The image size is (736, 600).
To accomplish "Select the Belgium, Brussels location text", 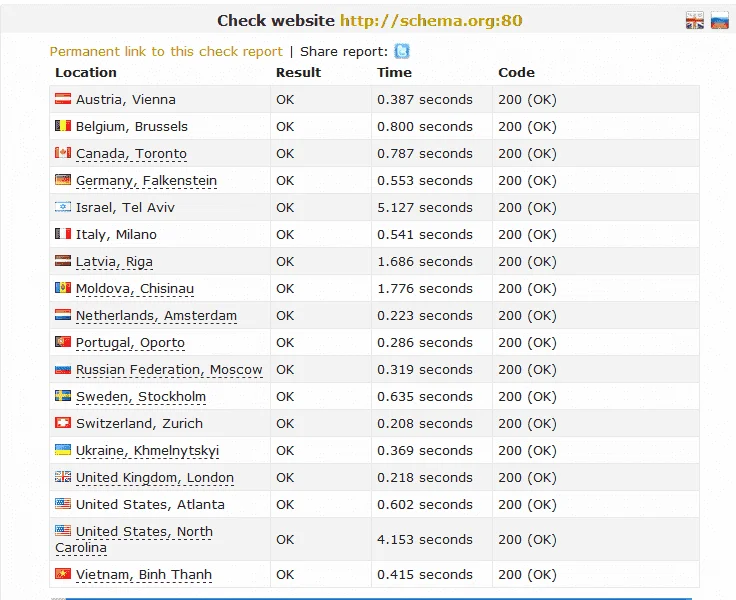I will click(x=132, y=127).
